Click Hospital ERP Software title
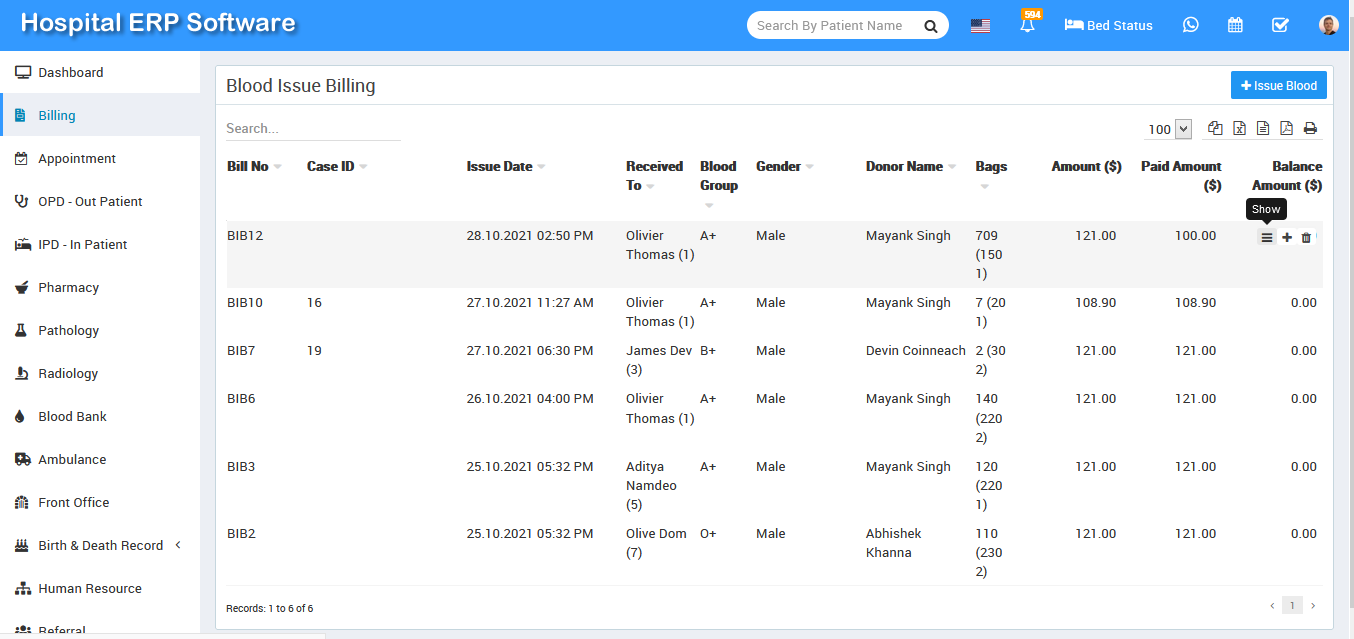The image size is (1354, 639). click(x=158, y=23)
